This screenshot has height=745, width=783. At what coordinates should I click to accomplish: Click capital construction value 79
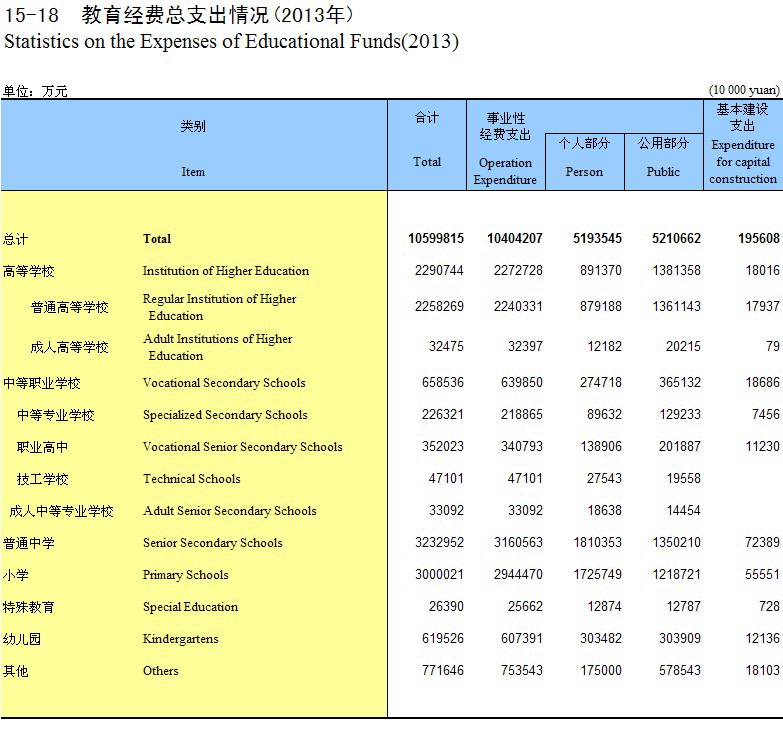(773, 346)
